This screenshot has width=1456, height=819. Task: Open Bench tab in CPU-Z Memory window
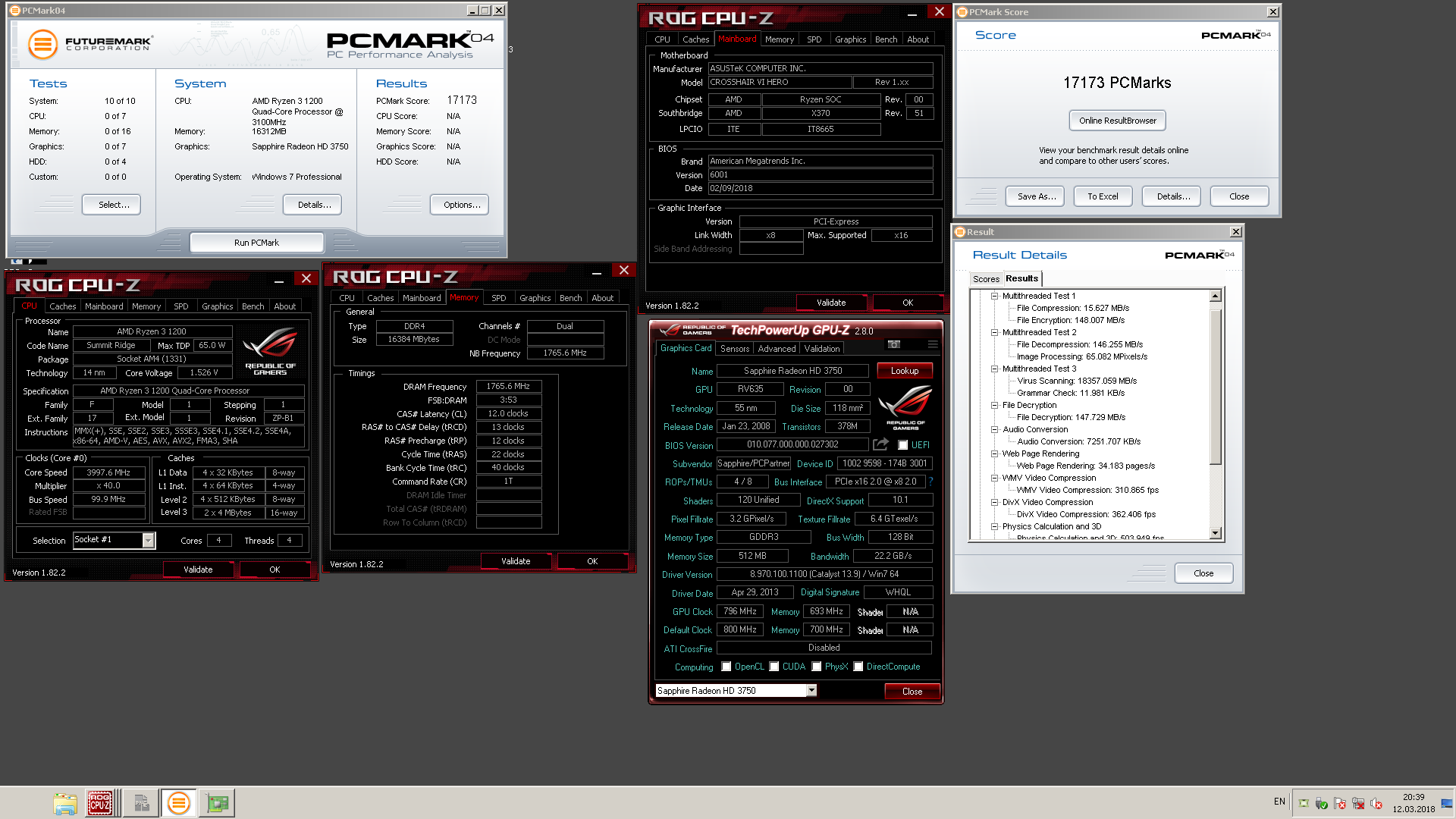point(570,298)
